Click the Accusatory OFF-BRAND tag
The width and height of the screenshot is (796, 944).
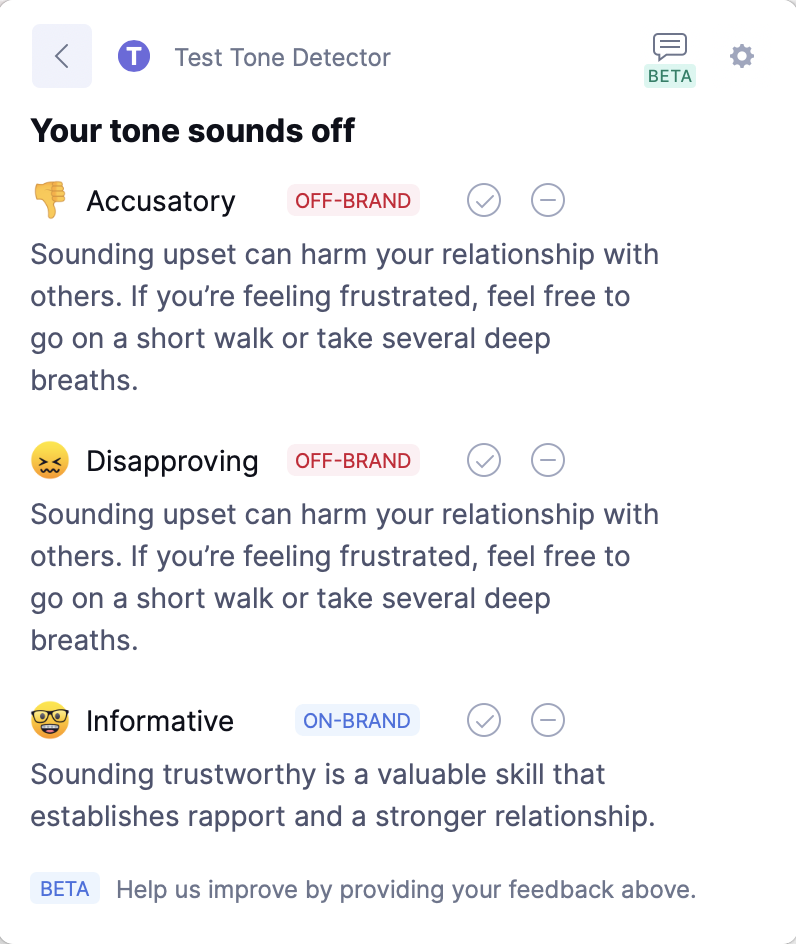(353, 200)
